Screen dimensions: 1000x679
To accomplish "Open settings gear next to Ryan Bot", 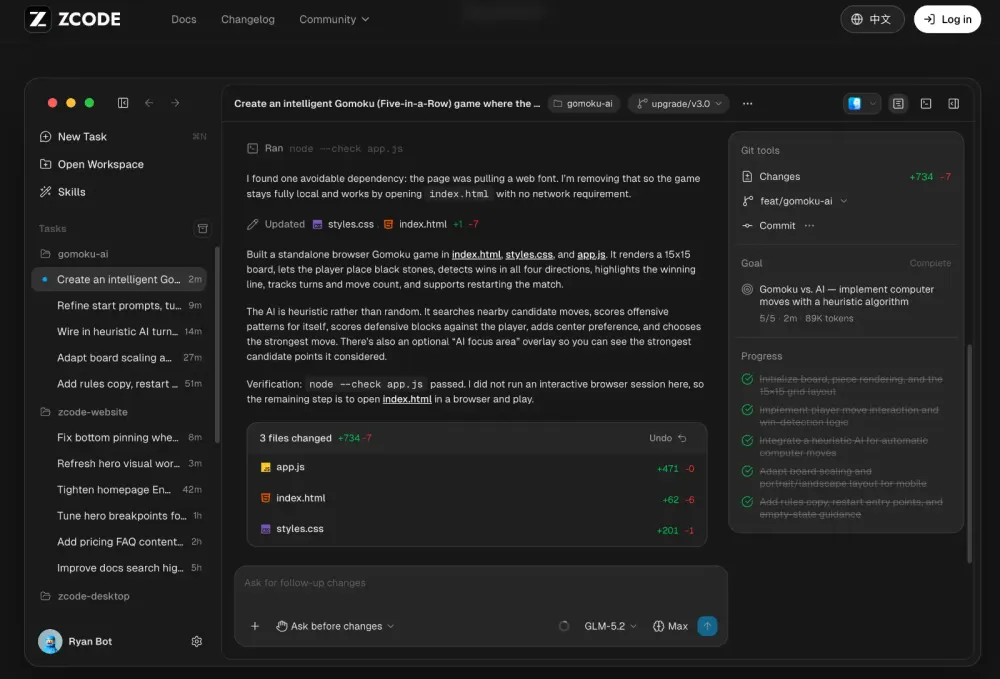I will pyautogui.click(x=196, y=641).
